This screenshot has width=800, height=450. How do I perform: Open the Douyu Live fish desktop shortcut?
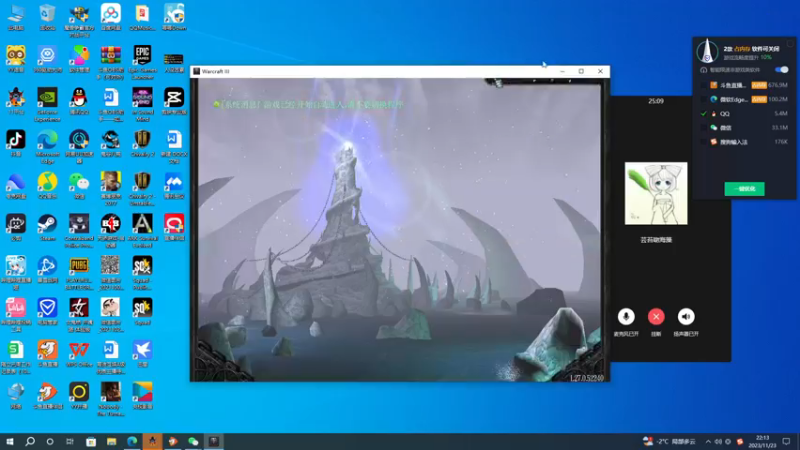(47, 354)
